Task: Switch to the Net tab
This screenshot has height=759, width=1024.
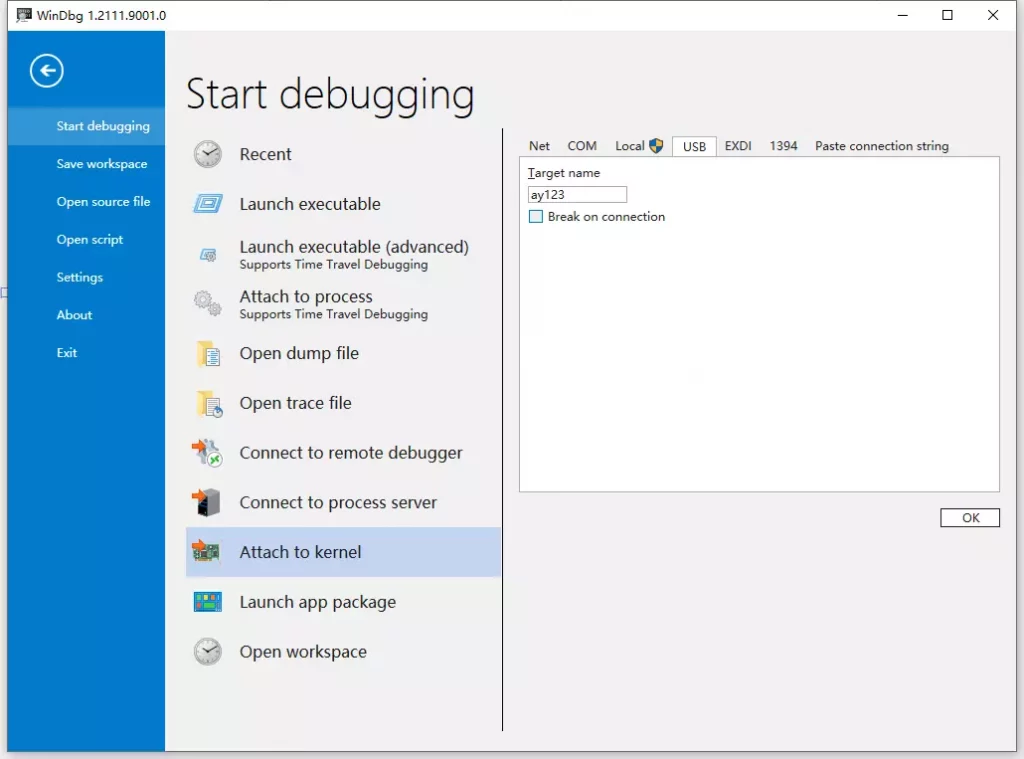Action: click(x=539, y=146)
